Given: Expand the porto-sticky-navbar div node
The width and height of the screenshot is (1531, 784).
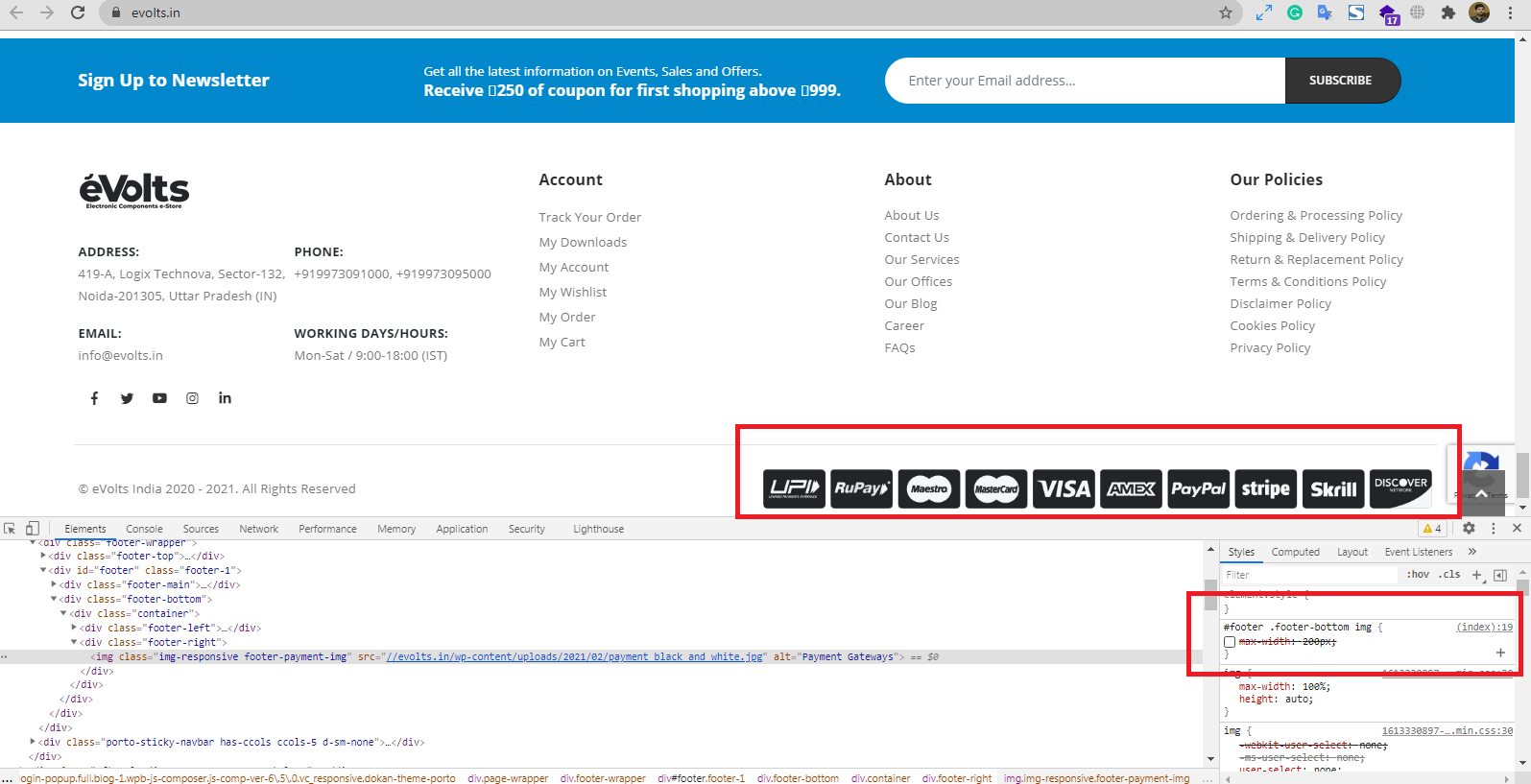Looking at the screenshot, I should point(34,742).
